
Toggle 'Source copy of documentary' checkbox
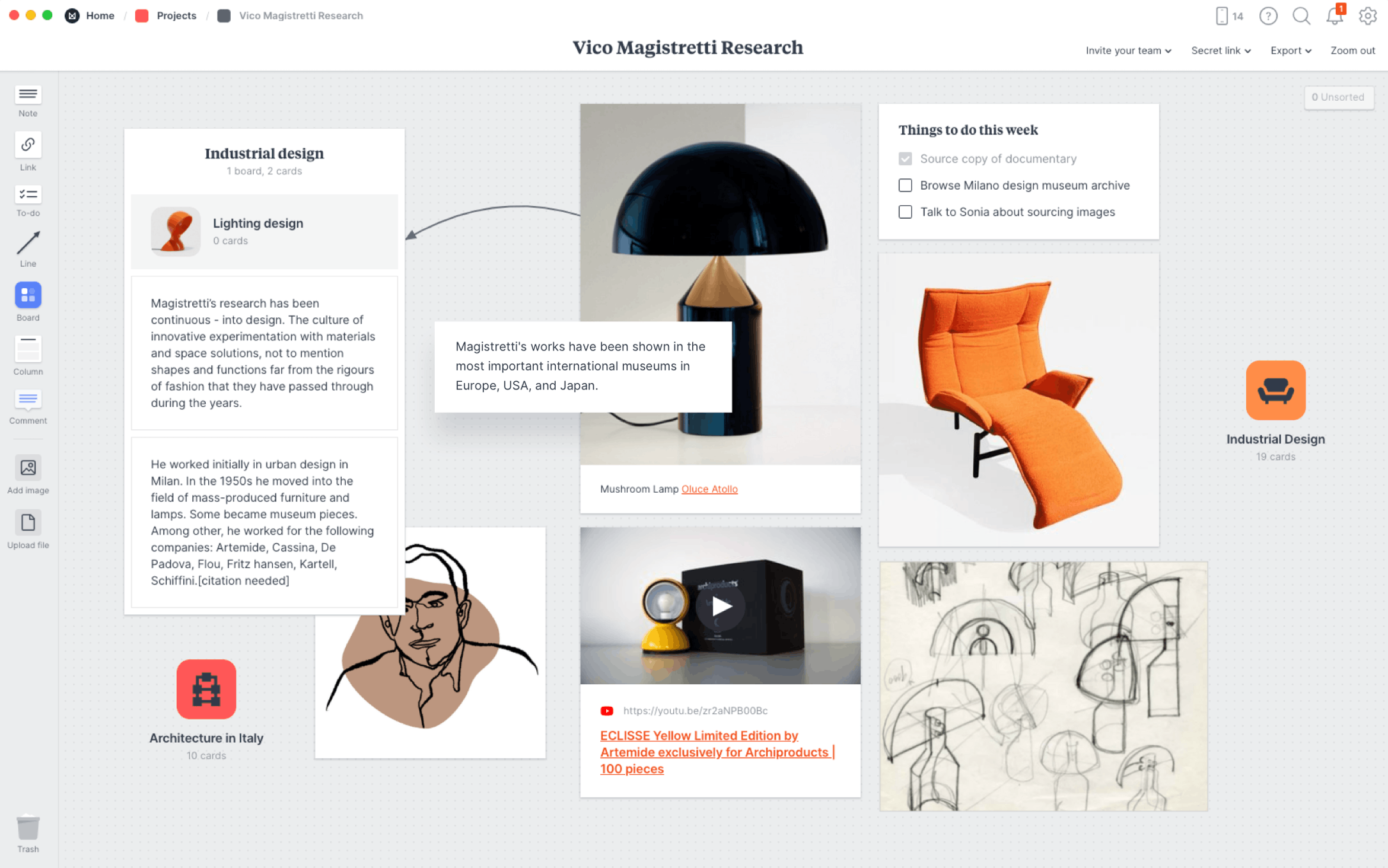pos(905,158)
